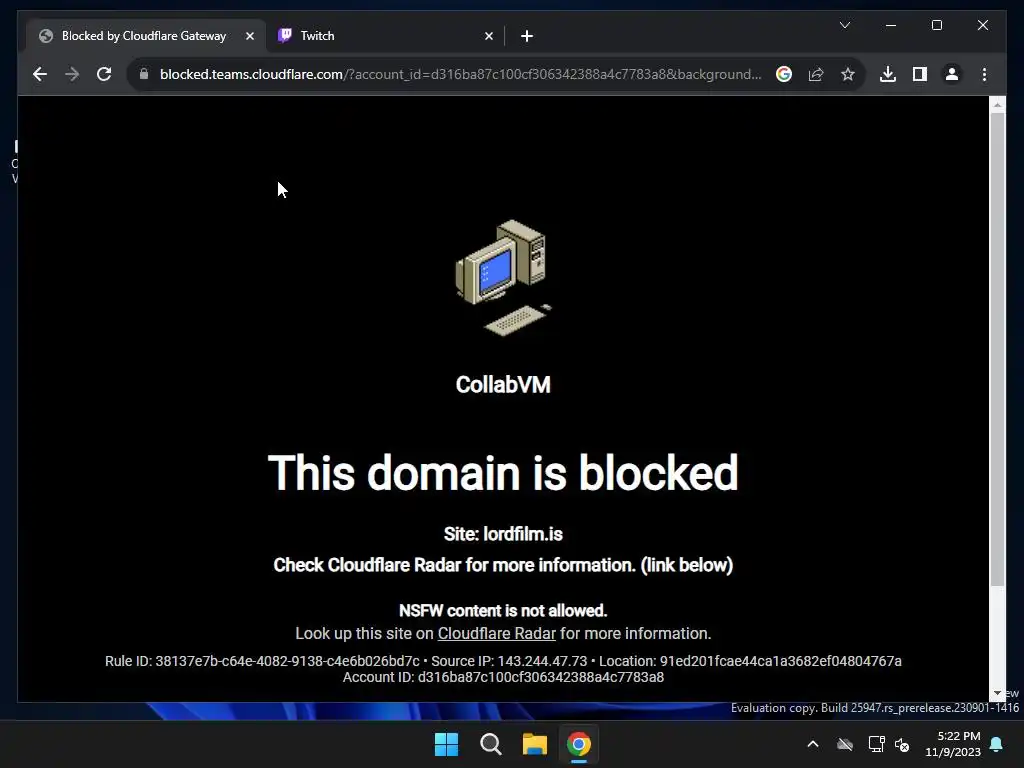Open File Explorer from the taskbar

click(x=534, y=744)
